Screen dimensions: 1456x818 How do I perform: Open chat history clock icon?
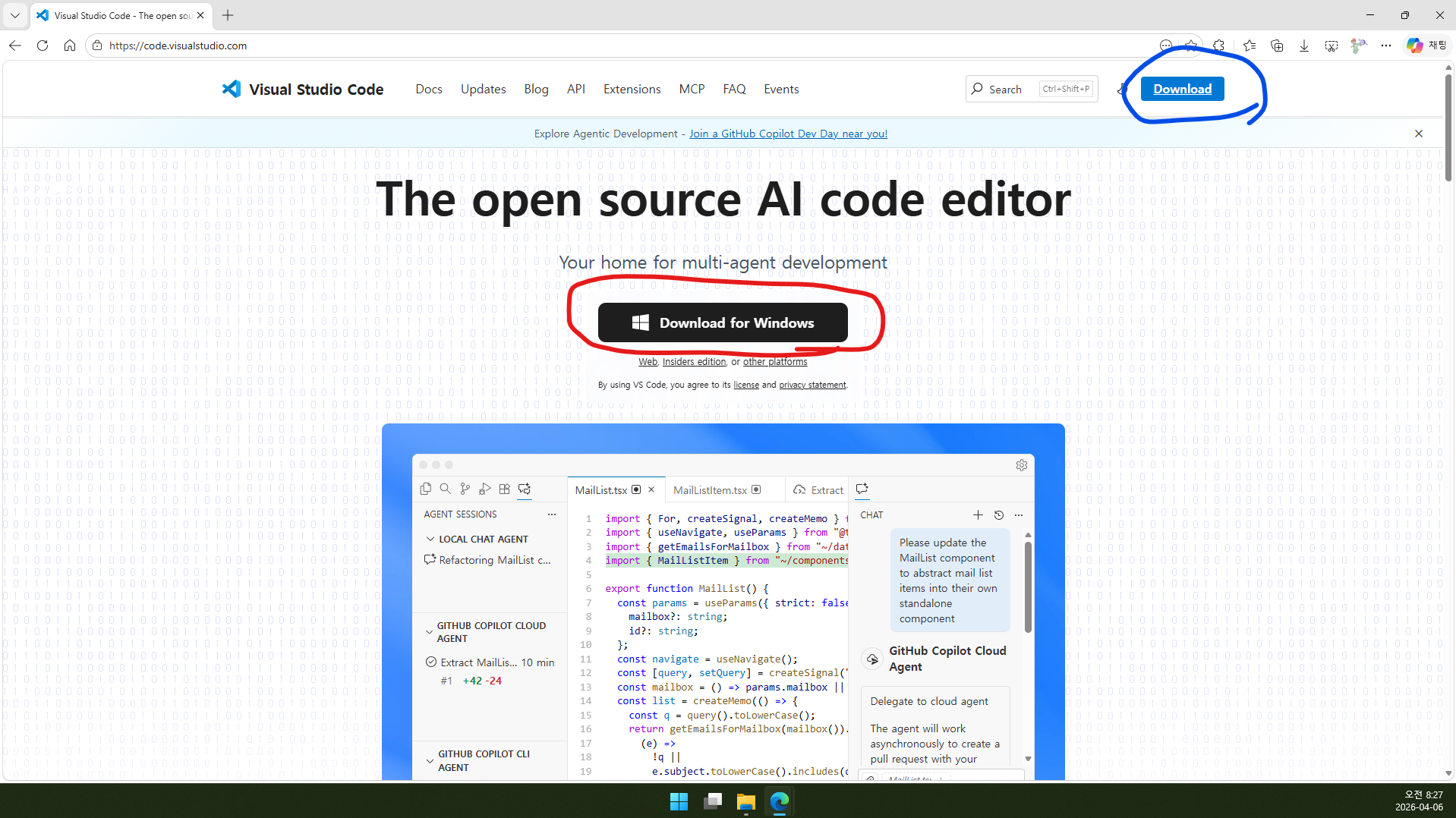(999, 515)
